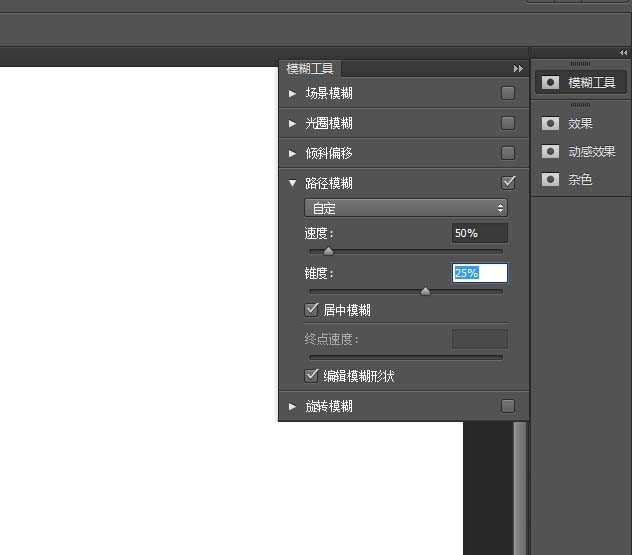Open the 模糊工具 panel icon in dock
Screen dimensions: 632x555
(x=550, y=82)
